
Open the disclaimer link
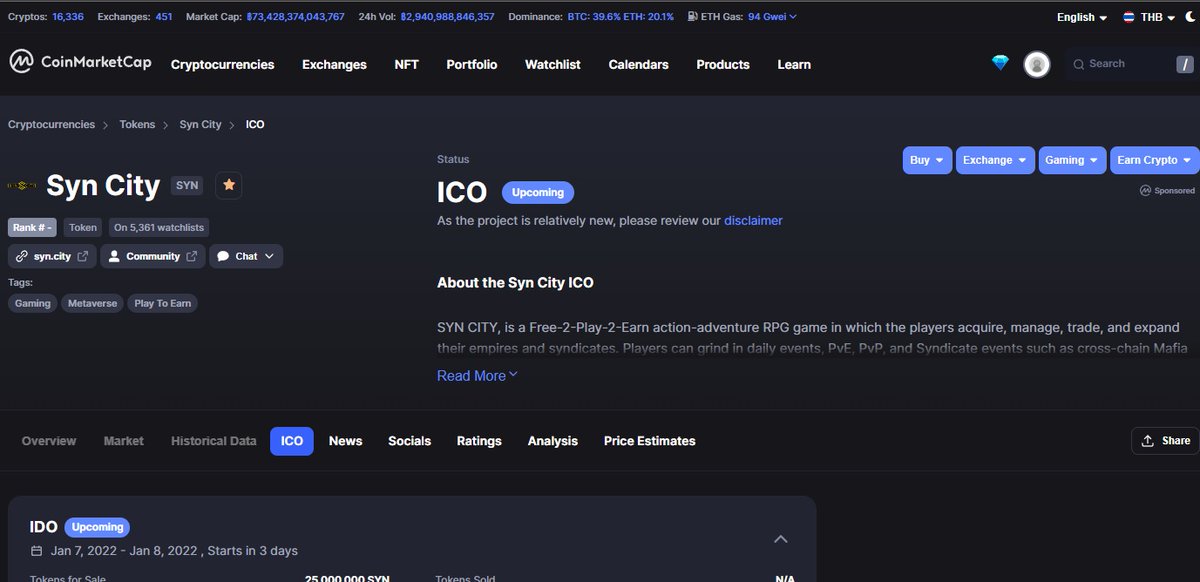pyautogui.click(x=753, y=220)
